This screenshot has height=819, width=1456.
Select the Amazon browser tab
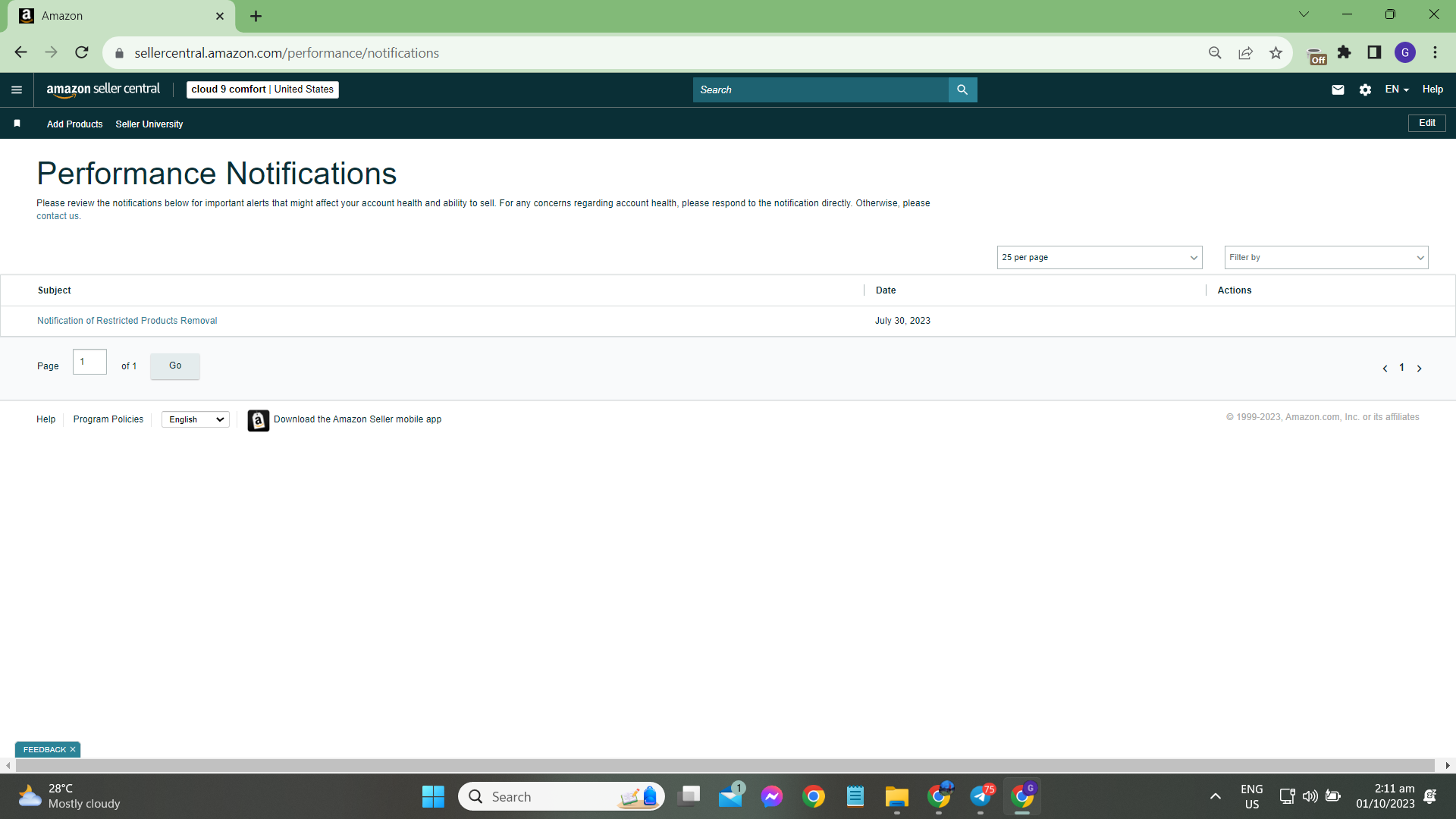[121, 16]
